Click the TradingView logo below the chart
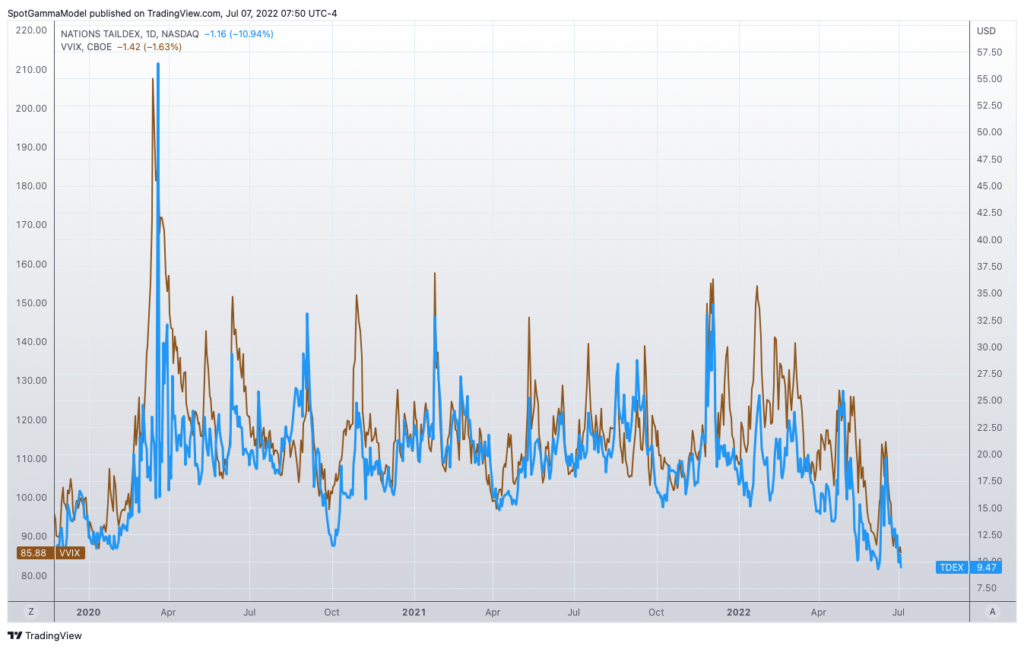This screenshot has width=1024, height=649. pos(44,635)
